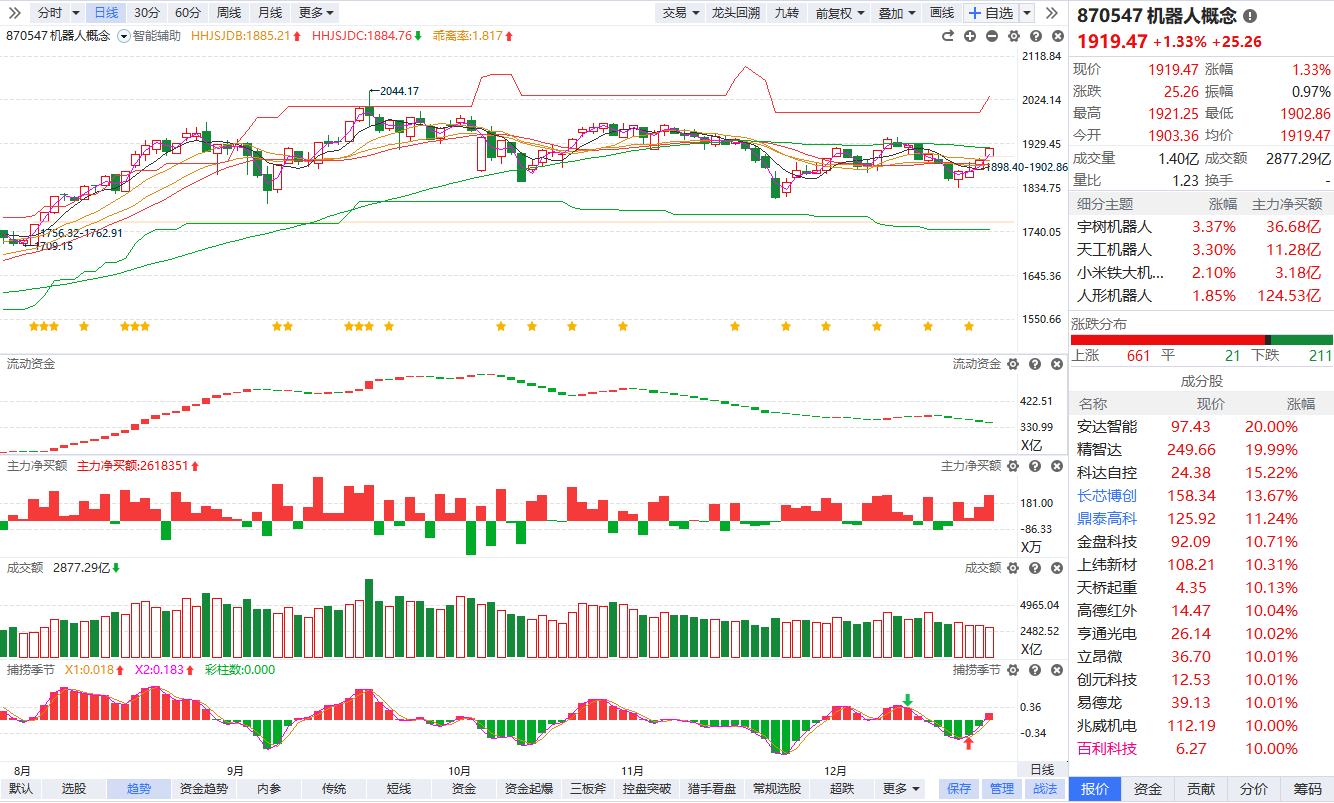Switch chart to 日线 period
Screen dimensions: 1334x803
click(105, 13)
